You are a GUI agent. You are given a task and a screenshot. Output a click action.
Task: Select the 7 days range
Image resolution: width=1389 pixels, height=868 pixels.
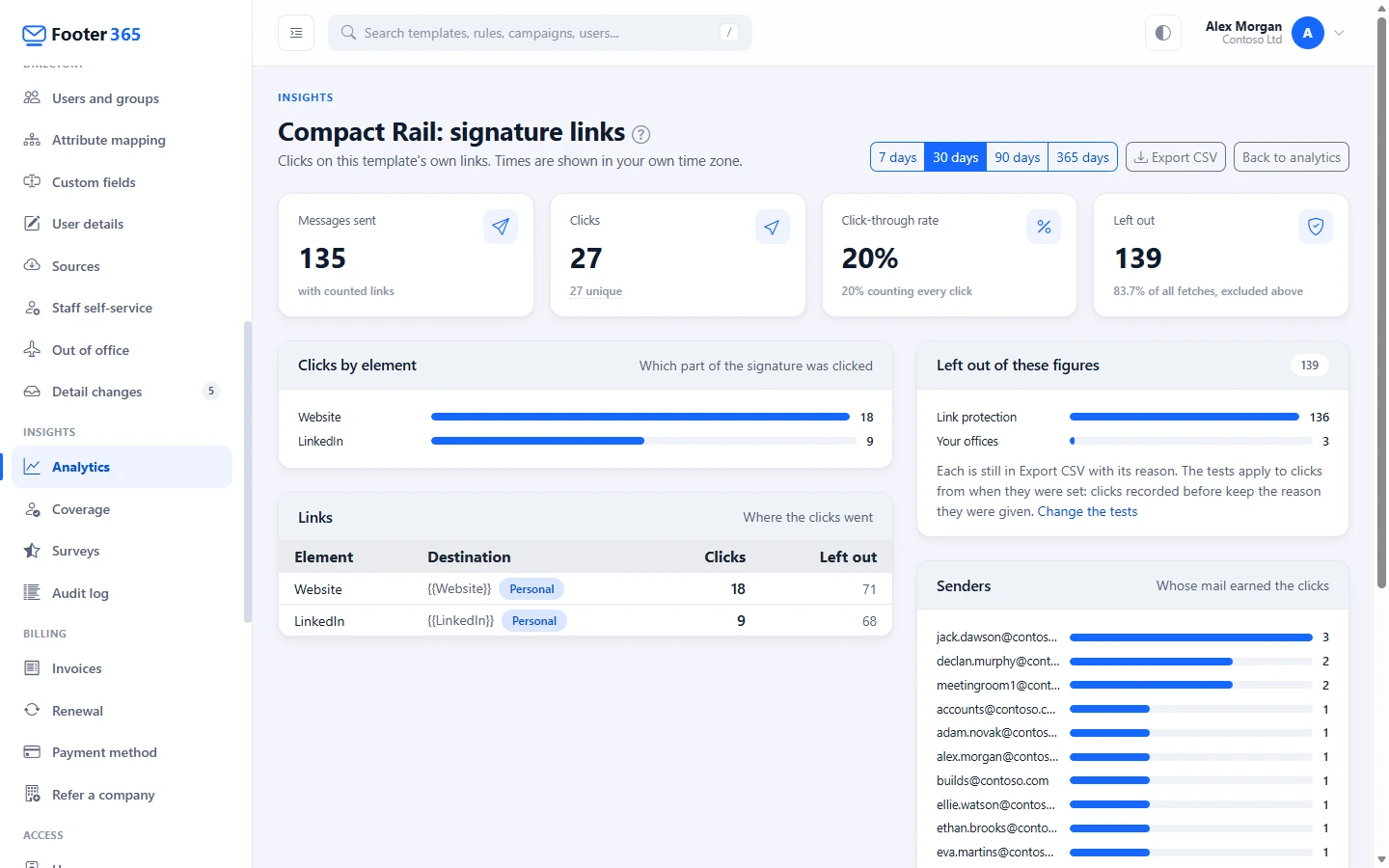pos(897,157)
